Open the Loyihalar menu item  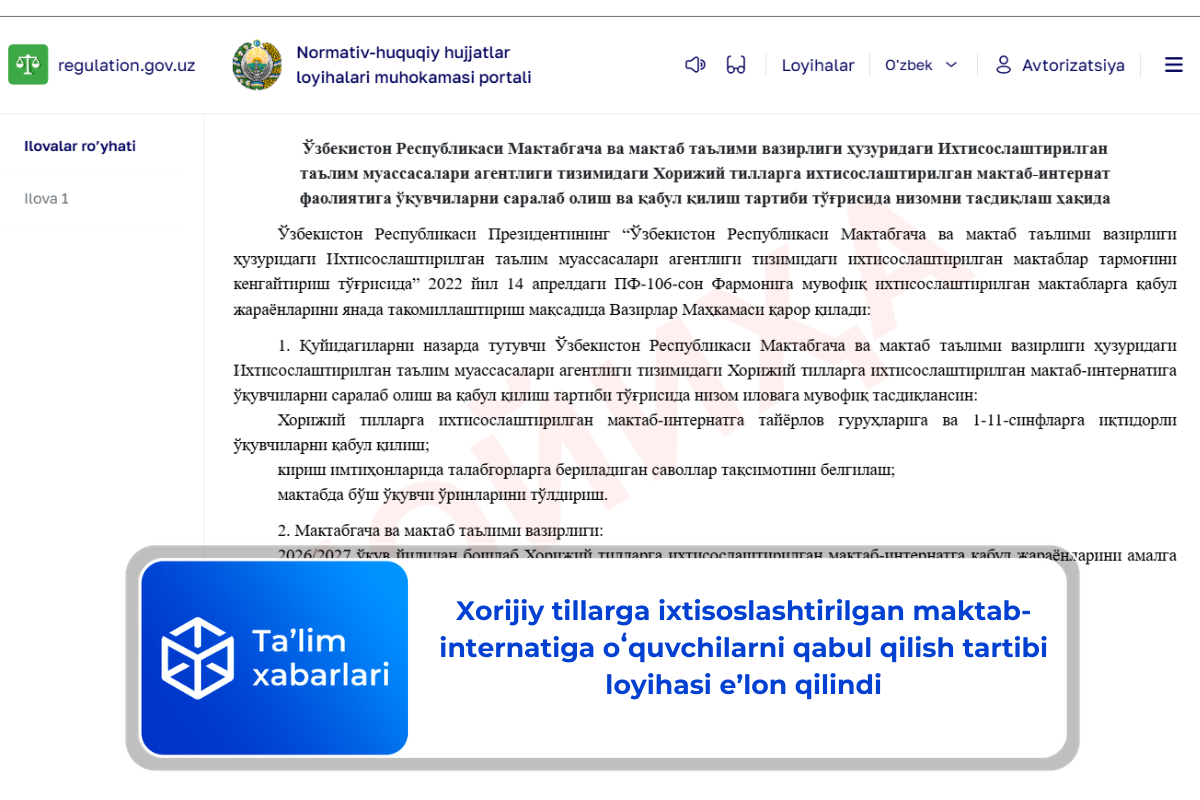[x=817, y=64]
